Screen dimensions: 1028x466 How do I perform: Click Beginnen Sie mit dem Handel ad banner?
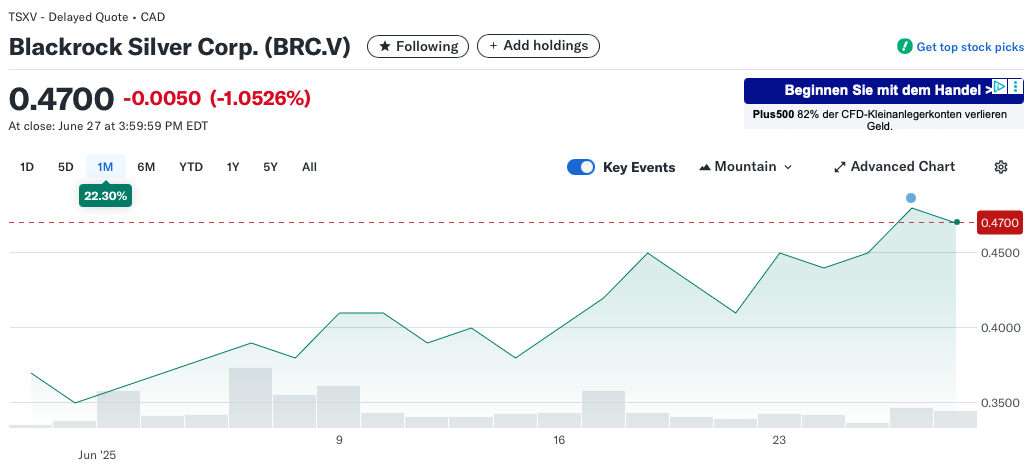884,90
